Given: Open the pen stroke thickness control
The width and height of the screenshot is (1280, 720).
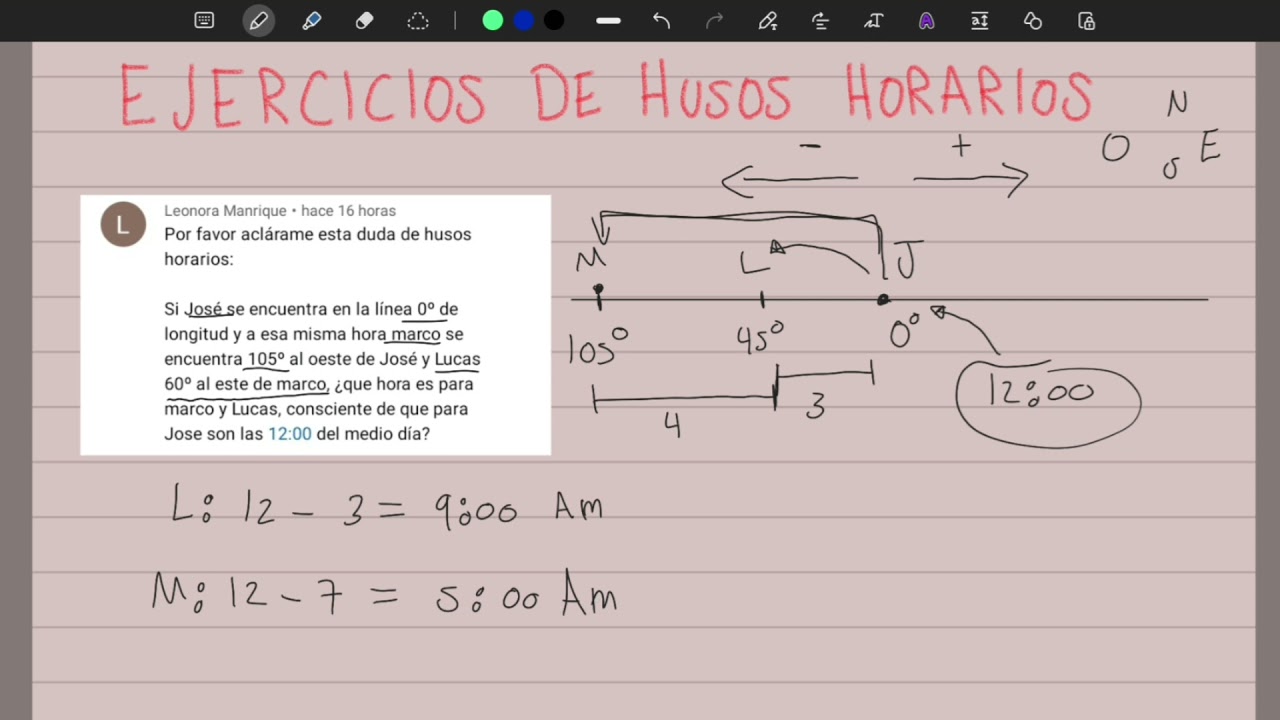Looking at the screenshot, I should tap(608, 20).
